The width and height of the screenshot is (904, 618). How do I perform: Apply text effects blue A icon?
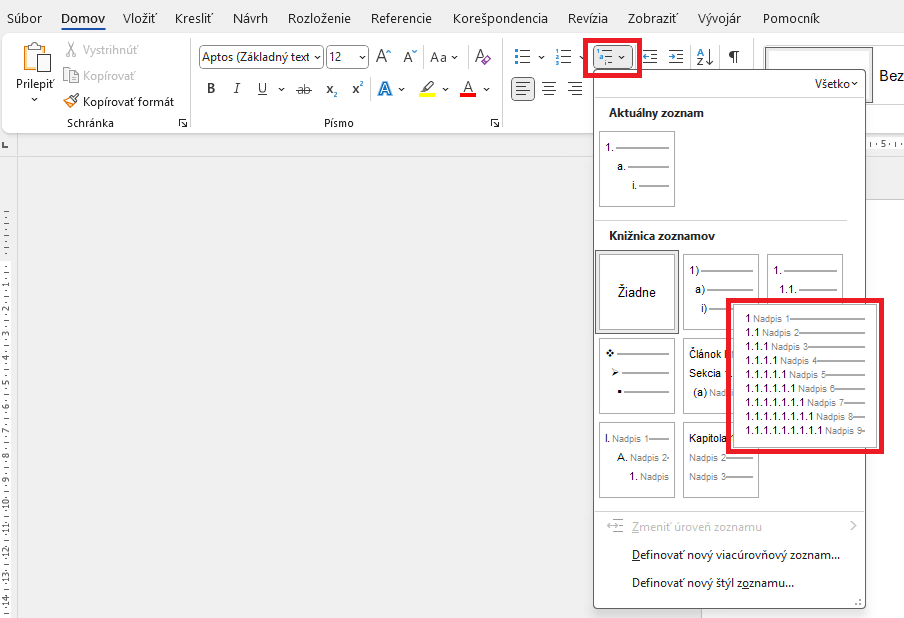tap(385, 89)
